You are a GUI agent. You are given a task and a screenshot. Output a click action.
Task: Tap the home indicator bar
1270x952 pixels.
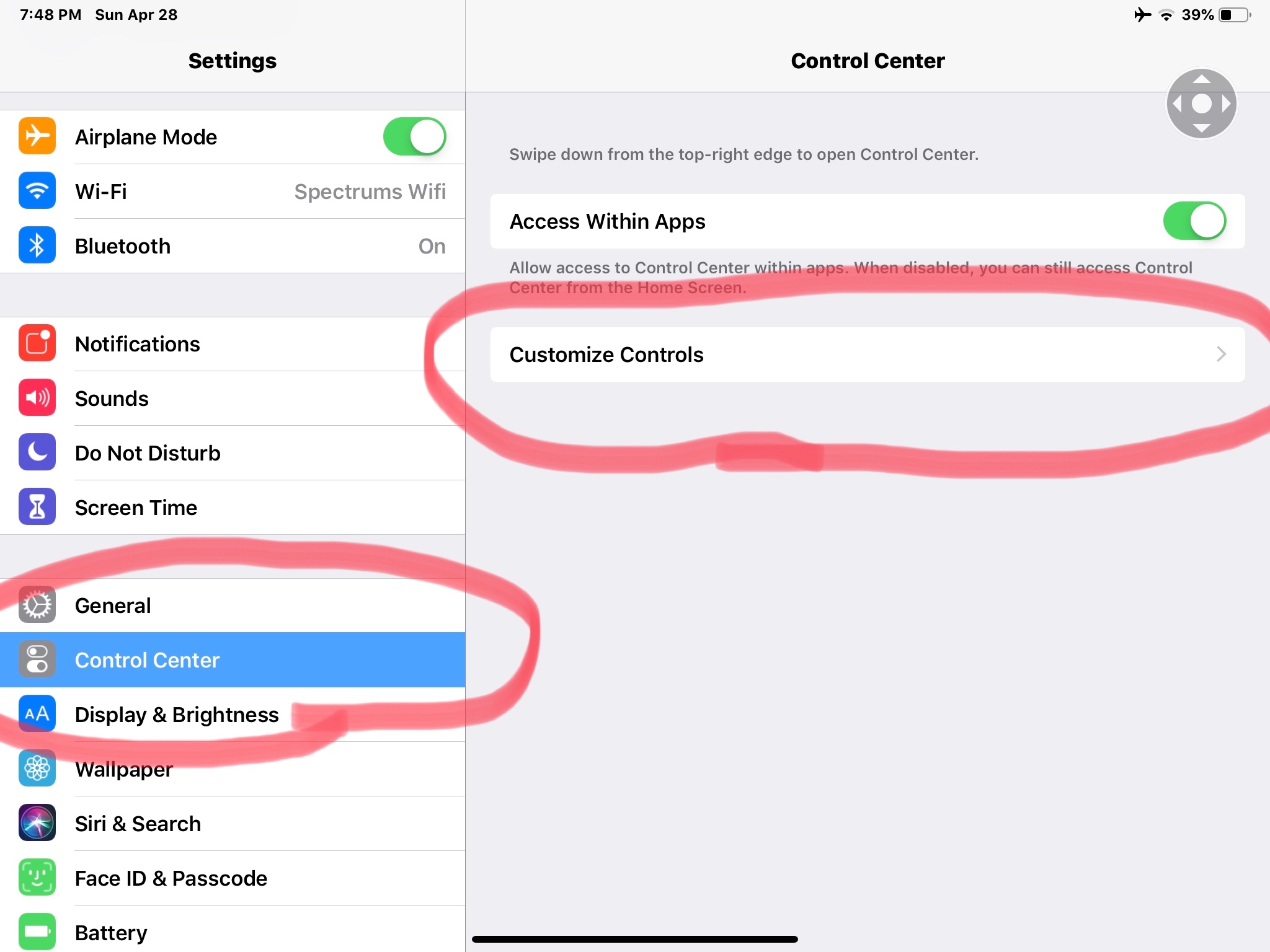coord(635,939)
